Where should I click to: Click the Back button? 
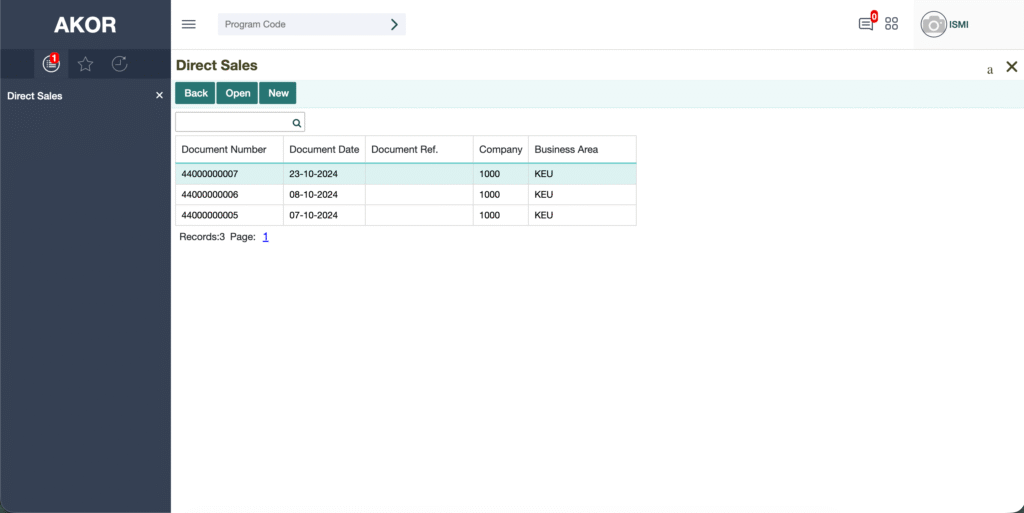(x=196, y=93)
